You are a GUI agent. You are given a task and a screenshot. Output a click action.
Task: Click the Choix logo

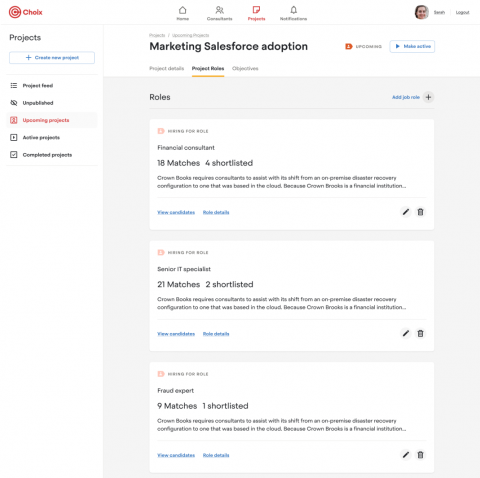click(x=26, y=12)
